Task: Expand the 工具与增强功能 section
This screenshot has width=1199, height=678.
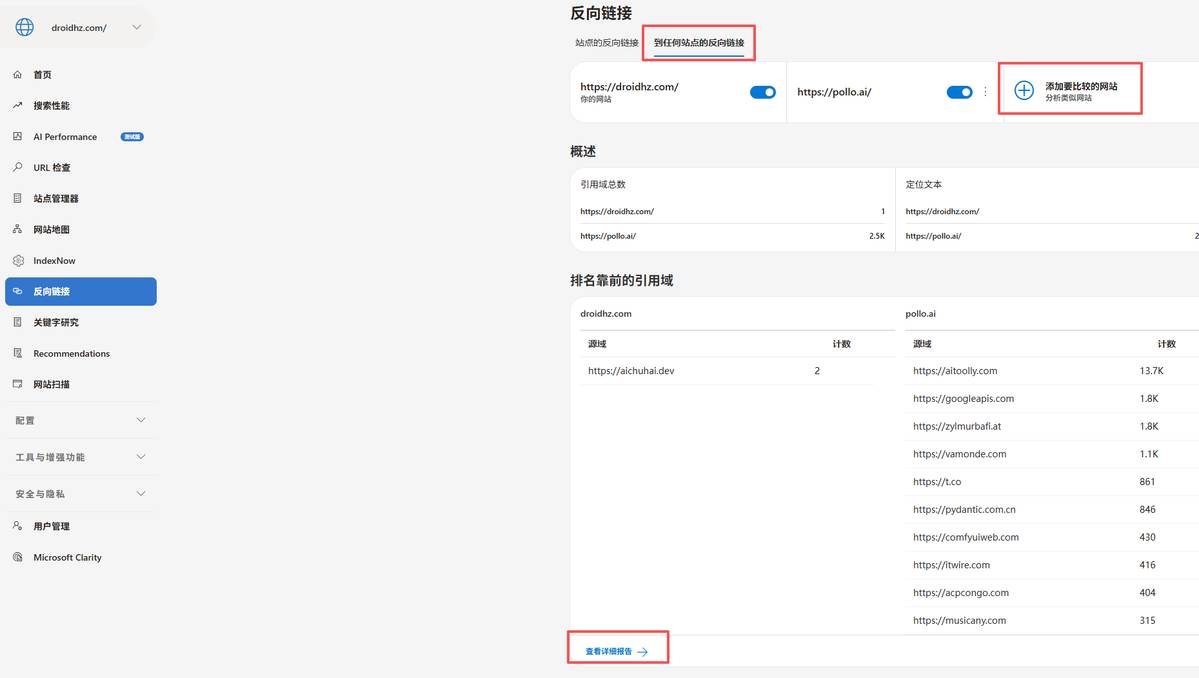Action: (x=80, y=457)
